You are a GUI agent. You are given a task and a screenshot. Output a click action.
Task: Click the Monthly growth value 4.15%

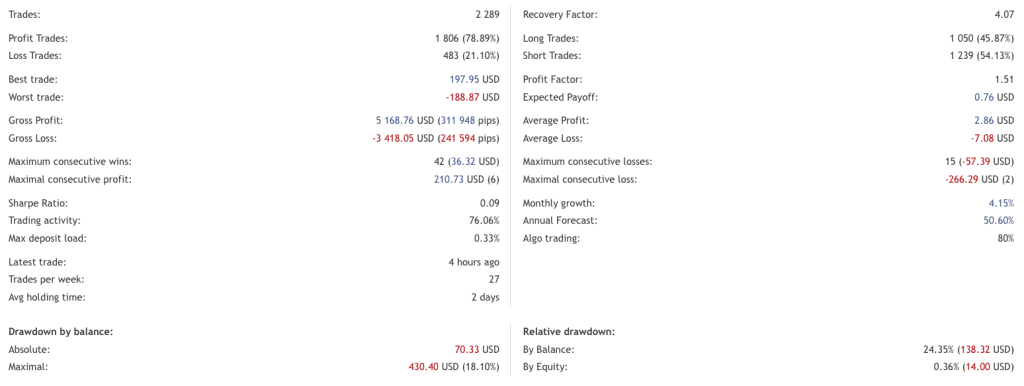tap(1003, 203)
